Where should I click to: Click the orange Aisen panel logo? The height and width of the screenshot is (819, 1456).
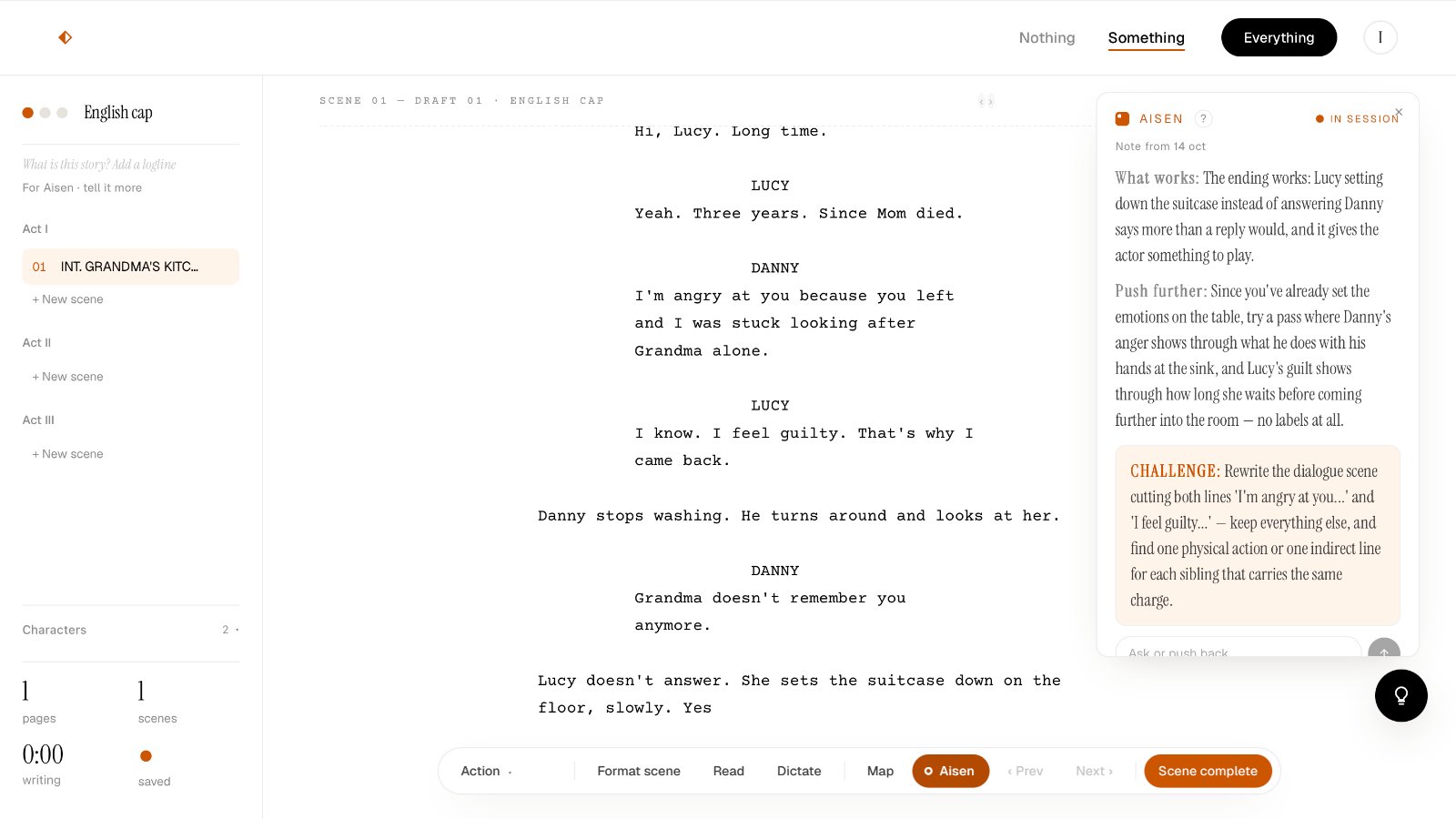click(1122, 118)
